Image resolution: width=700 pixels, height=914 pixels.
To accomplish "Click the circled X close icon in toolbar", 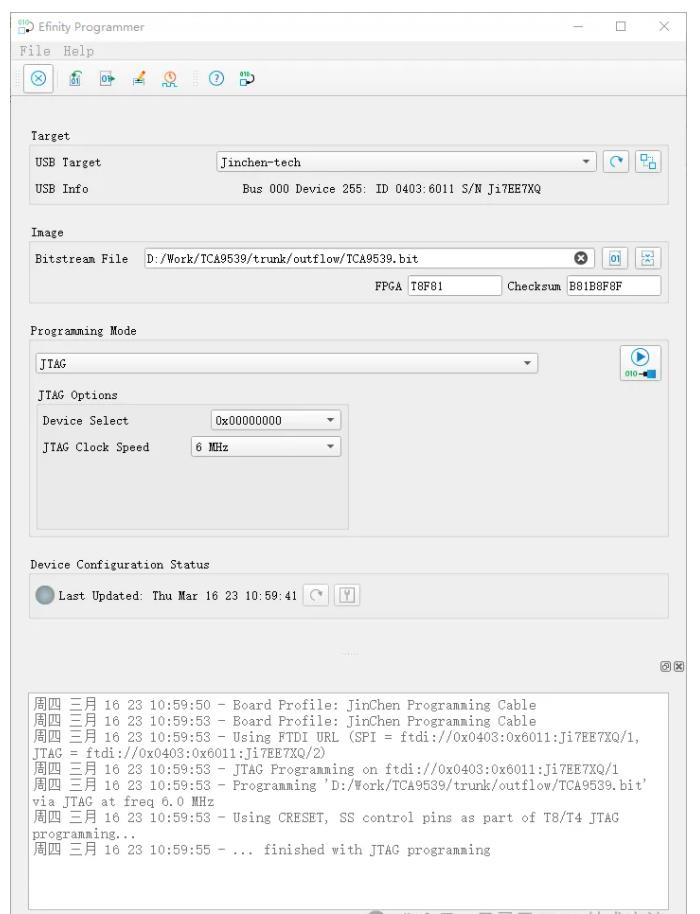I will 38,78.
